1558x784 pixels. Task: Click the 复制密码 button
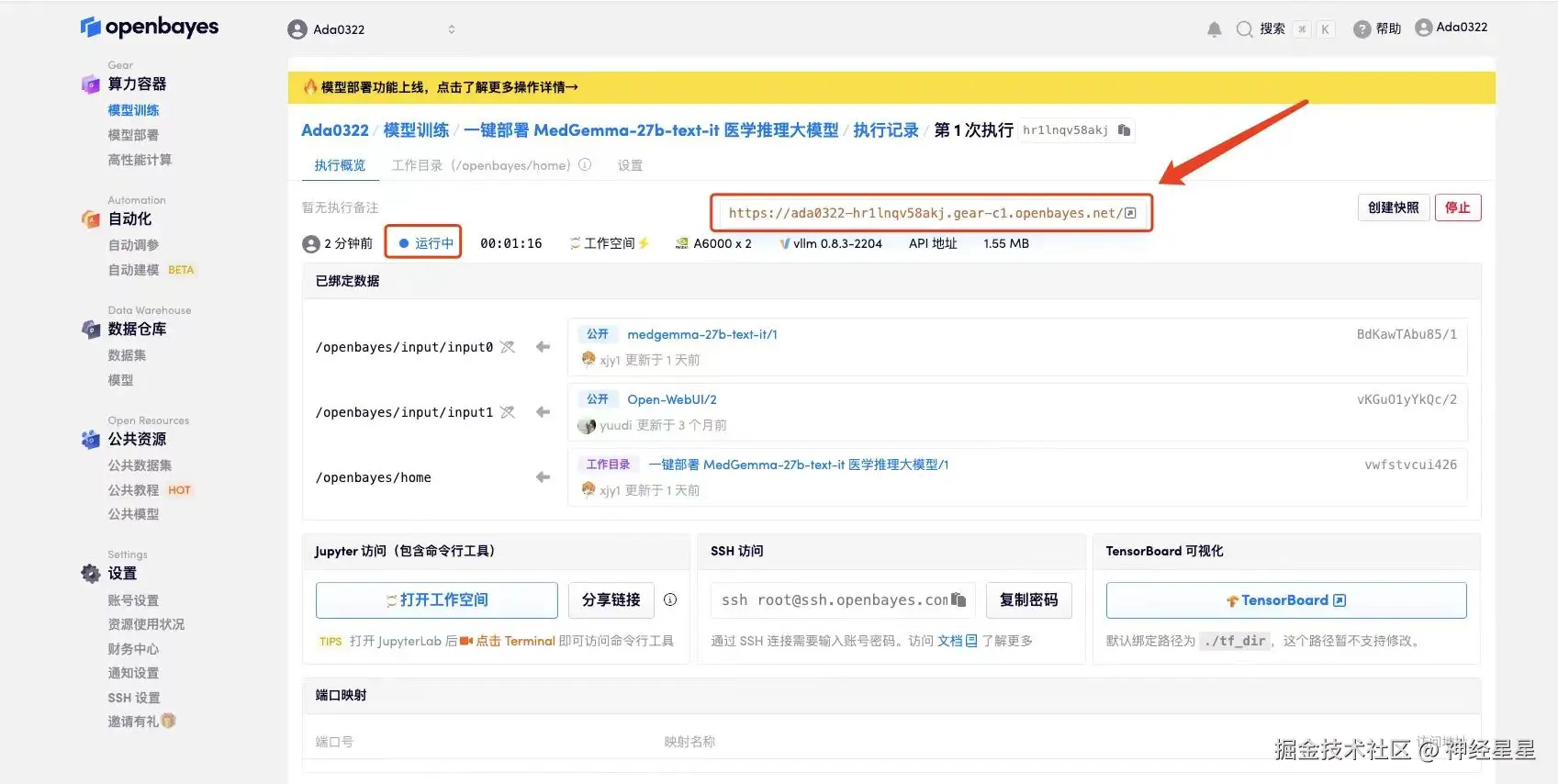point(1028,599)
